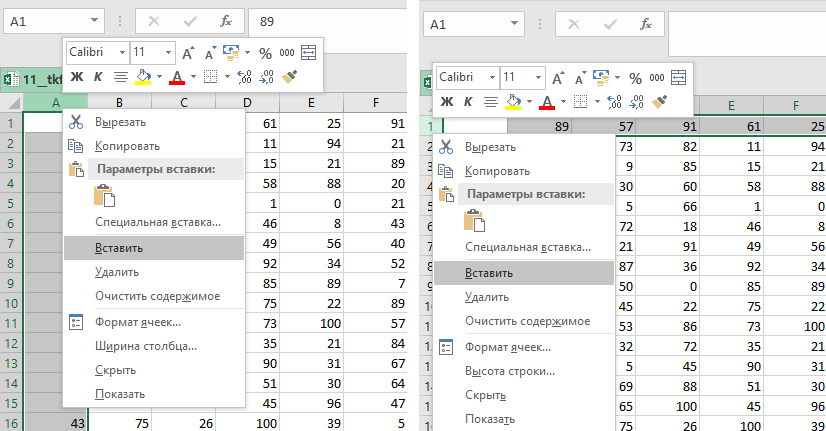Expand the Name Box dropdown in left window
The width and height of the screenshot is (826, 431).
[95, 20]
